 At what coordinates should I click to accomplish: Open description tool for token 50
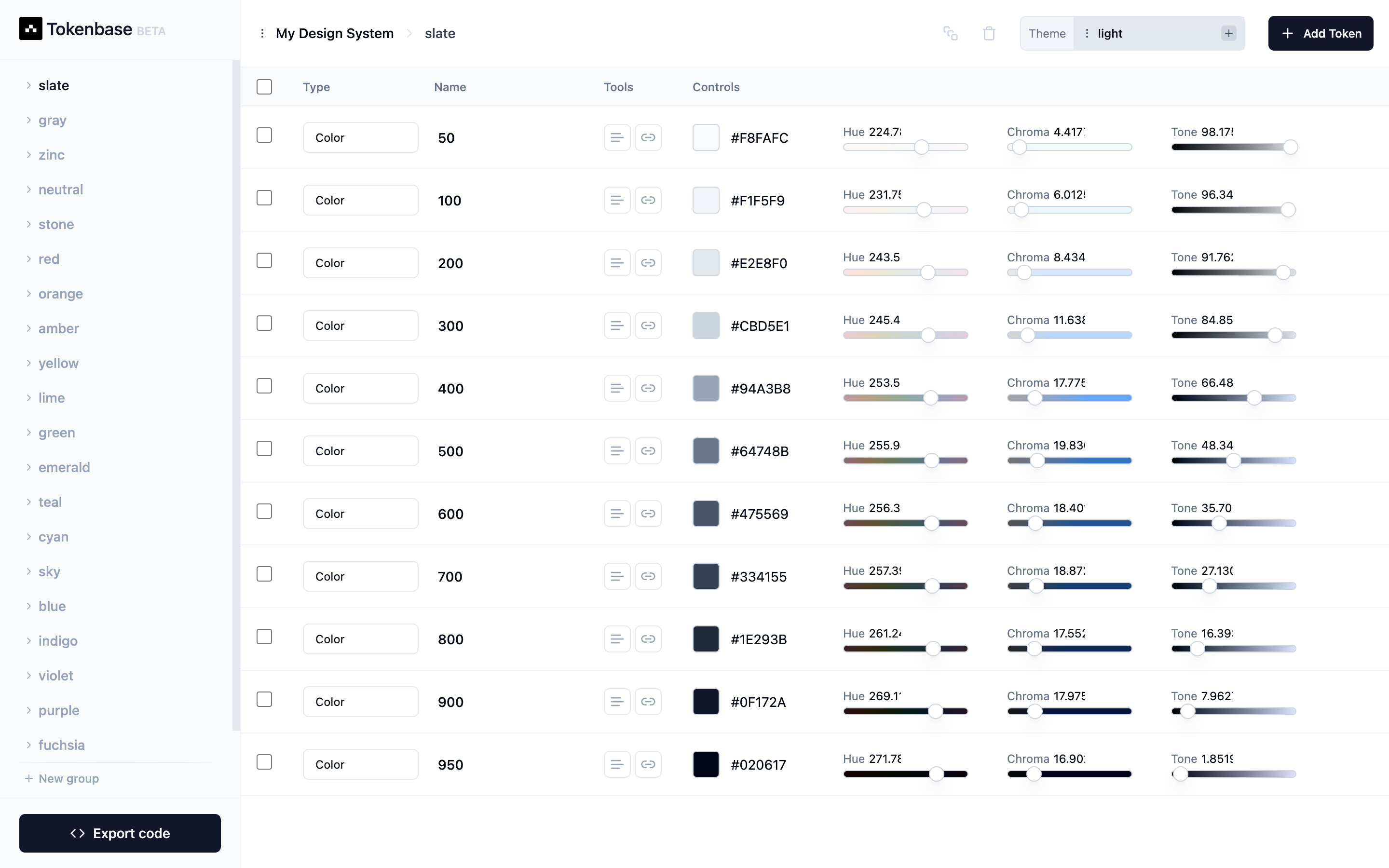coord(617,137)
